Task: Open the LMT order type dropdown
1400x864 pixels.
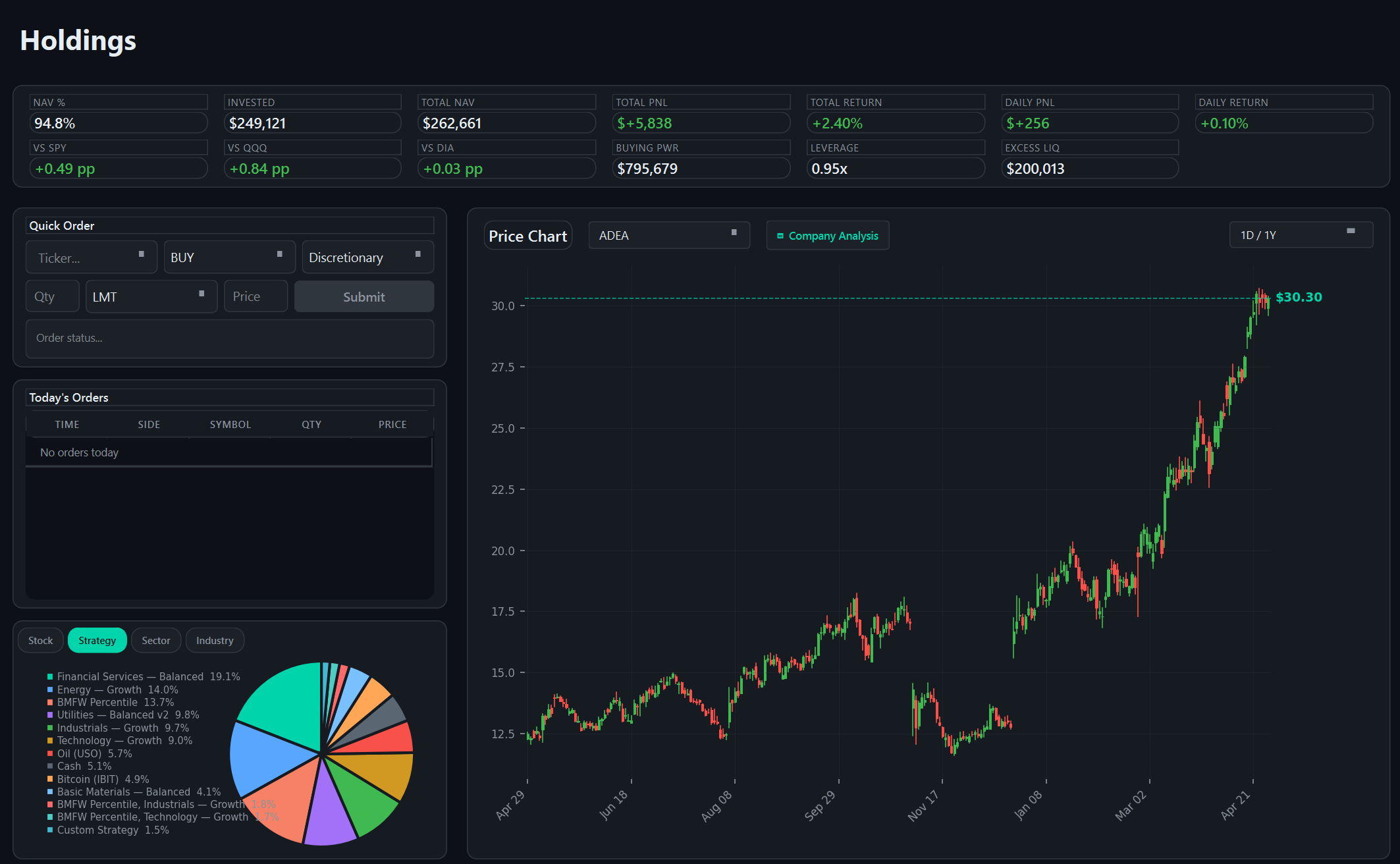Action: [x=151, y=296]
